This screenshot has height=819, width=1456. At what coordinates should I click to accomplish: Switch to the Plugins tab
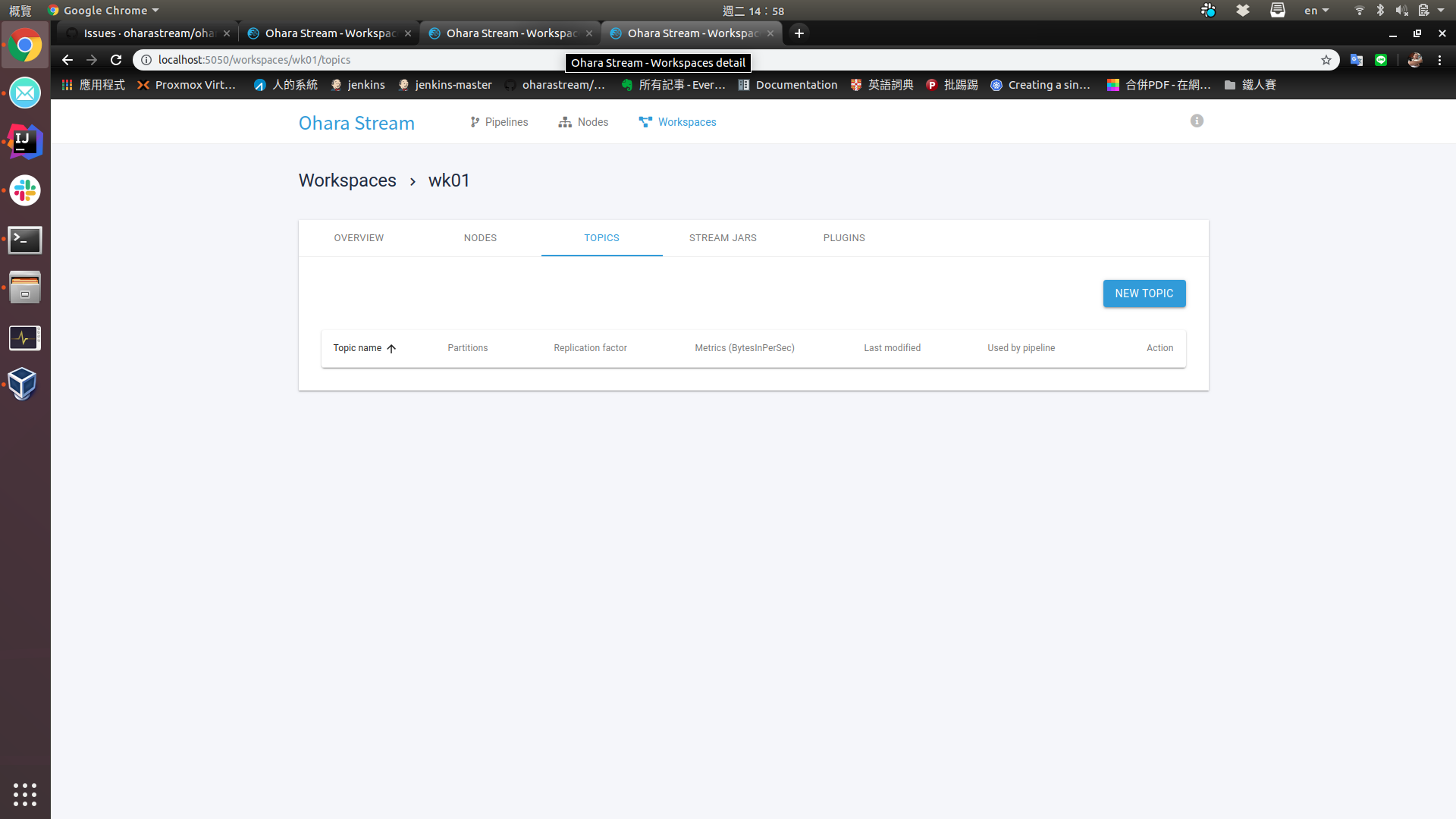(844, 238)
